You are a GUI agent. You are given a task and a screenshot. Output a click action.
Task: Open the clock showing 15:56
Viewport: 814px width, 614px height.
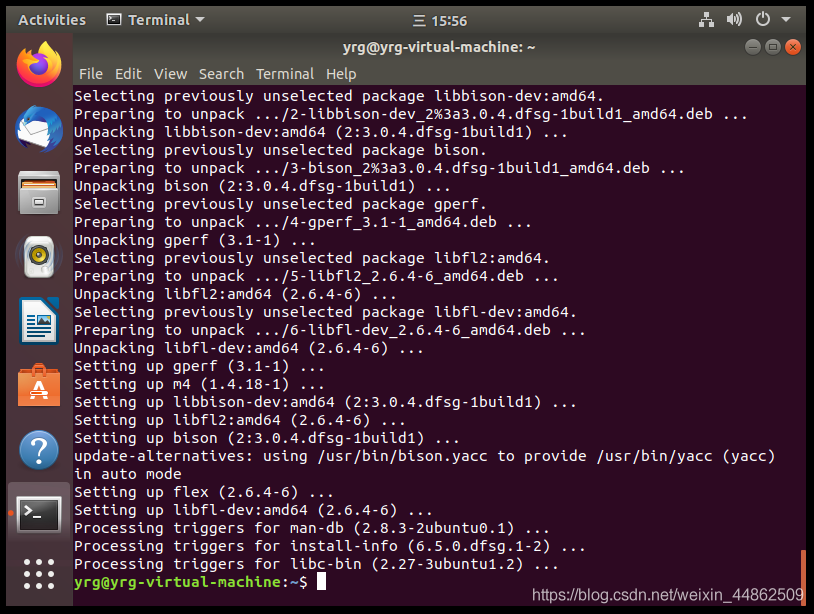pyautogui.click(x=440, y=21)
